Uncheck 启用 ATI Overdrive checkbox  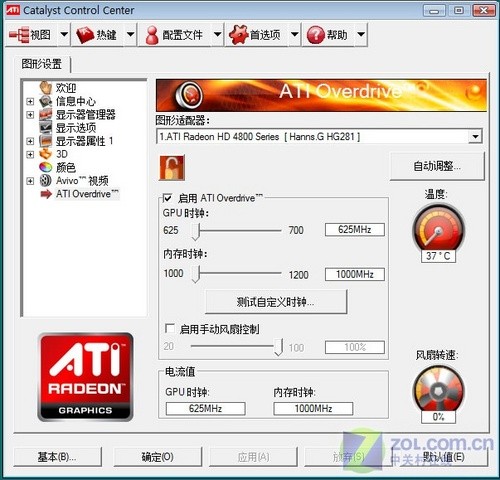point(167,198)
